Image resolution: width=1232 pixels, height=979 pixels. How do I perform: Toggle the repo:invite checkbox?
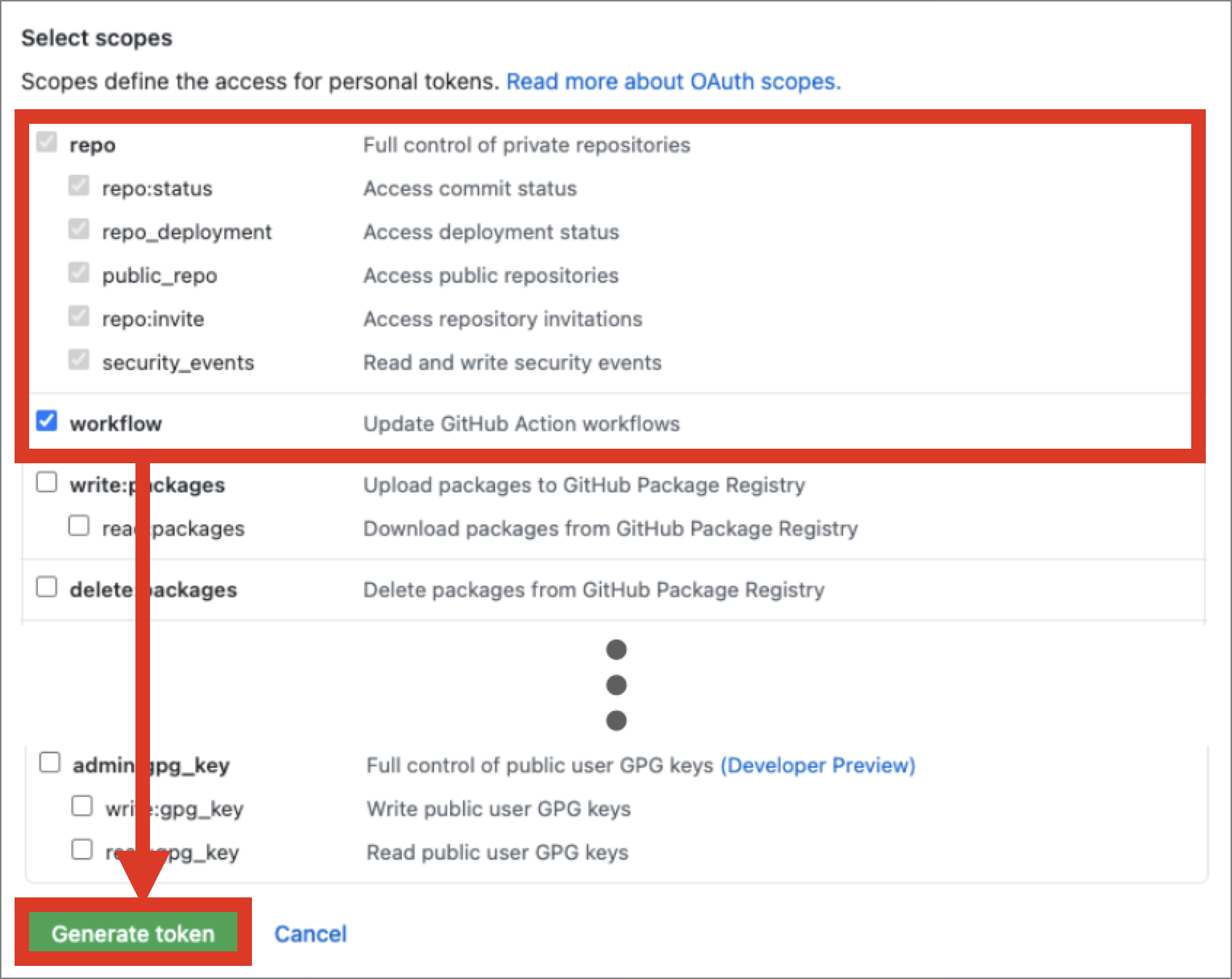pos(78,316)
